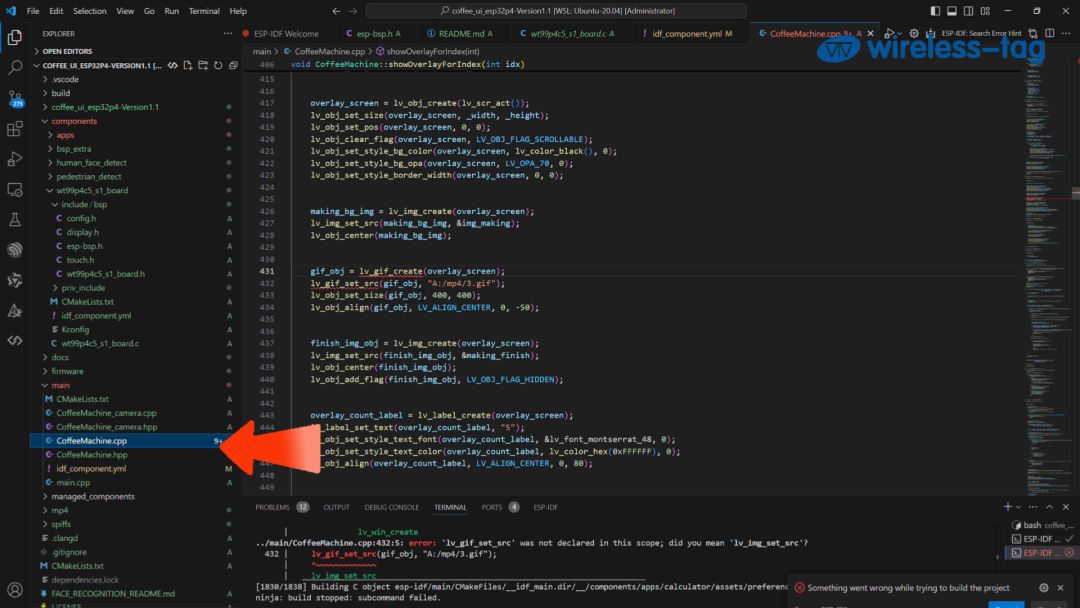Open the Search view in activity bar
The image size is (1080, 608).
(15, 68)
